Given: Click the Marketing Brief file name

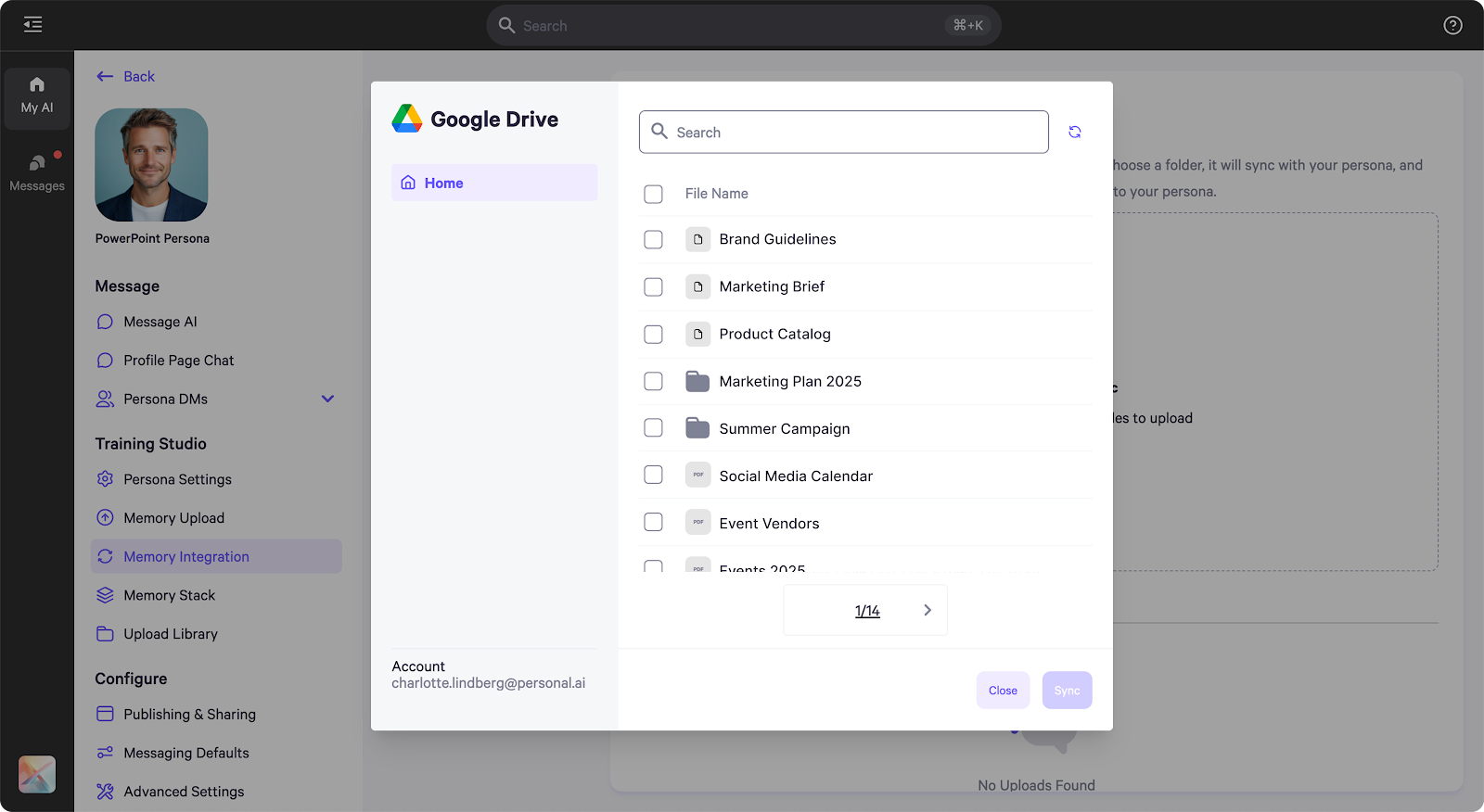Looking at the screenshot, I should pos(772,286).
